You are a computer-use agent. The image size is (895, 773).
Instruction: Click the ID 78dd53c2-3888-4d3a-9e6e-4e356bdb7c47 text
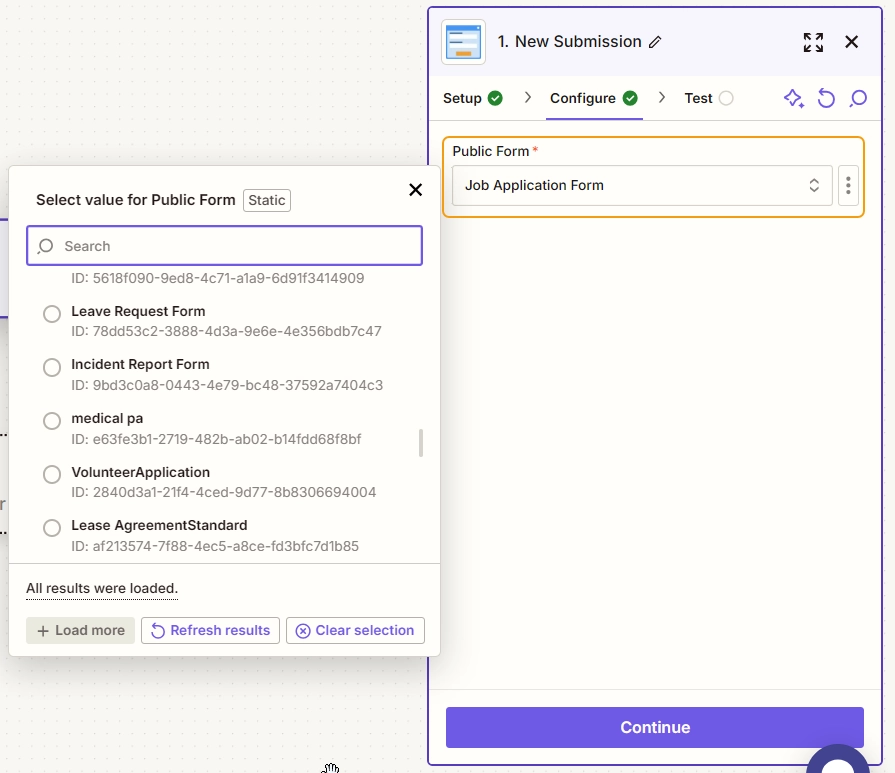226,332
